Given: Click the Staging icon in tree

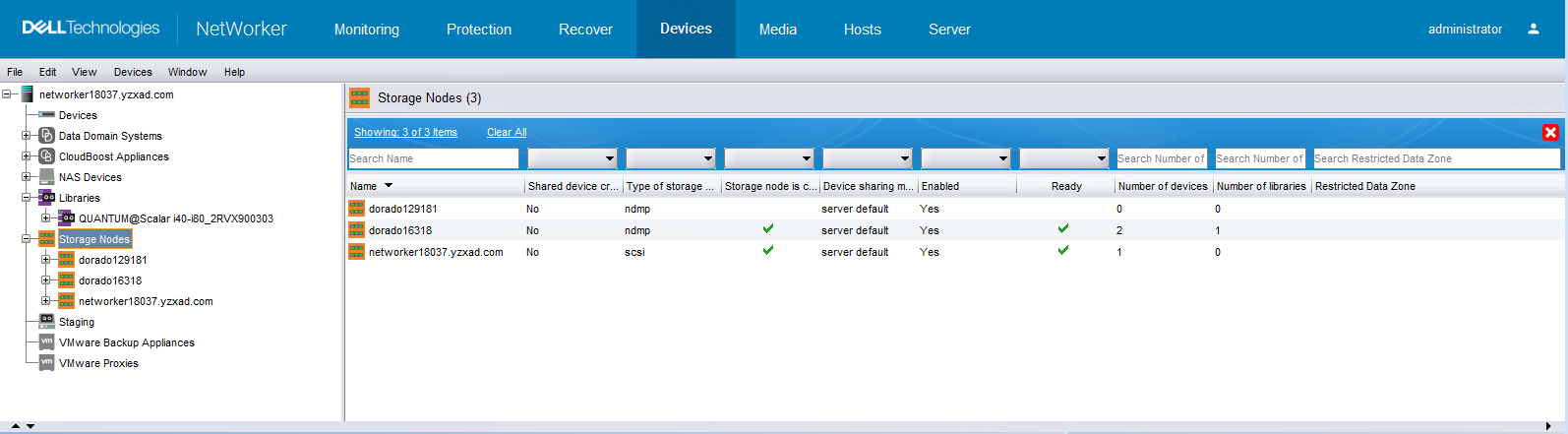Looking at the screenshot, I should [x=46, y=321].
